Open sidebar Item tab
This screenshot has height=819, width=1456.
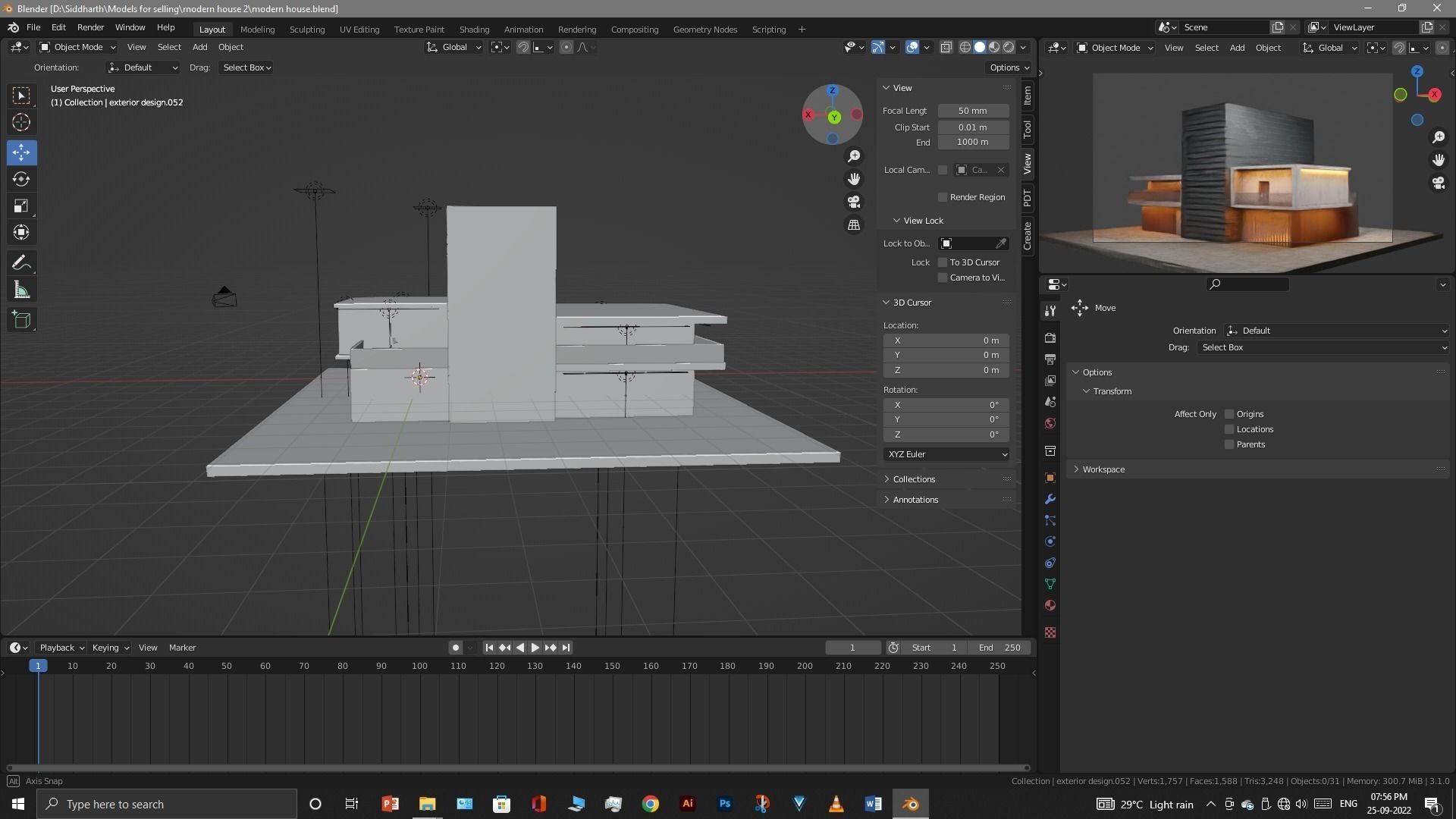(1028, 95)
